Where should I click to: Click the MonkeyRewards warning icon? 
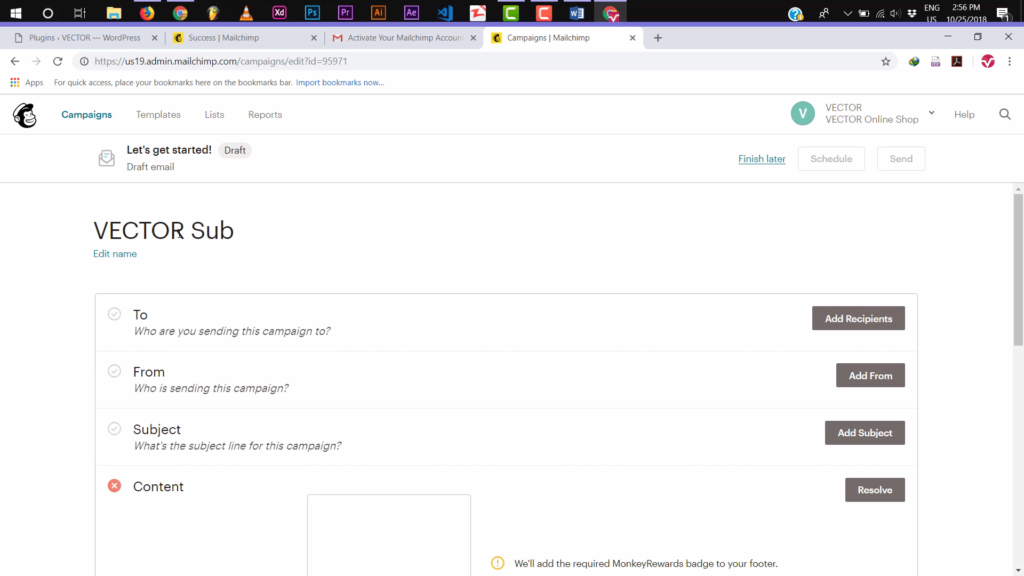tap(498, 563)
